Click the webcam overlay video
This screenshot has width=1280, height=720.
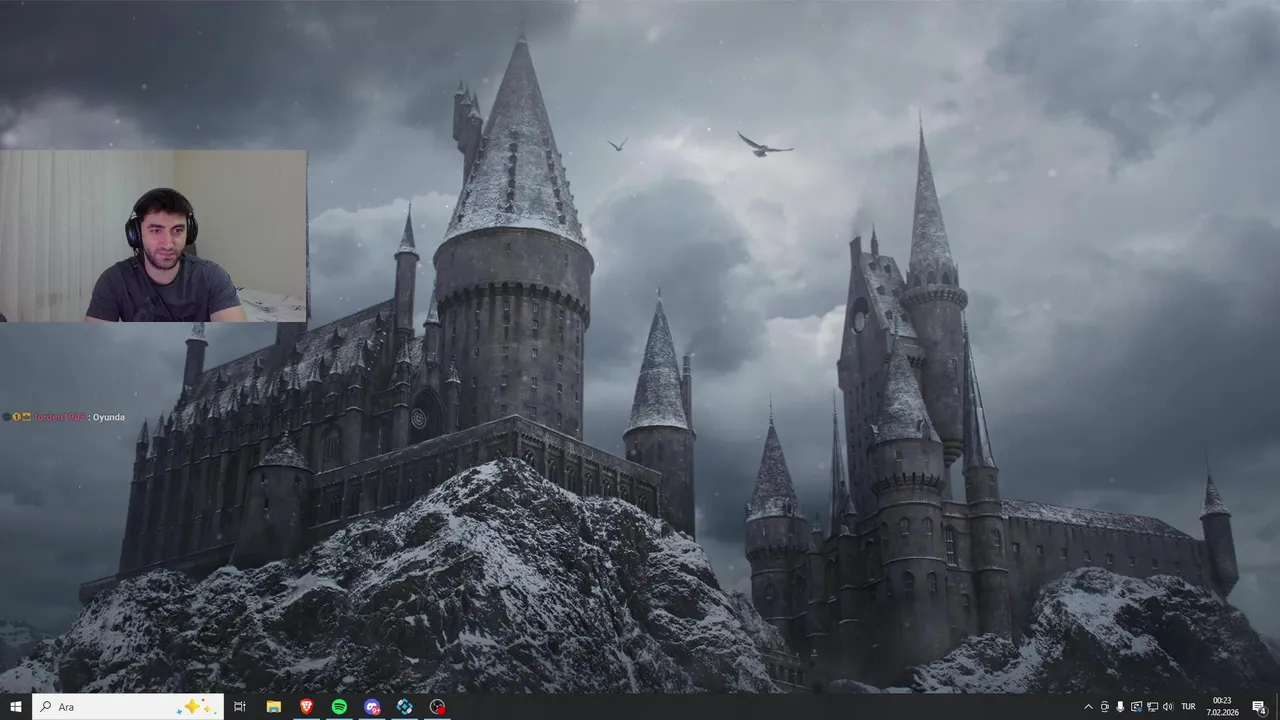(x=153, y=236)
